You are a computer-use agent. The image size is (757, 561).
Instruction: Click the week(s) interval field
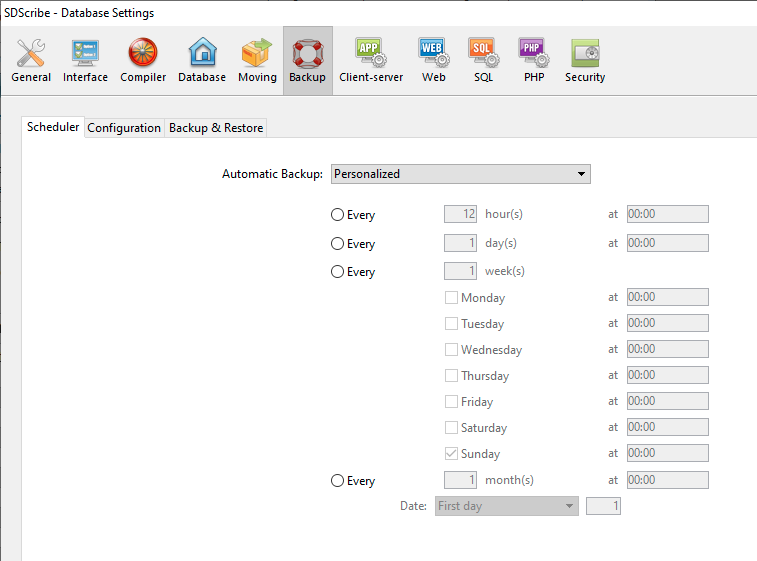[460, 271]
